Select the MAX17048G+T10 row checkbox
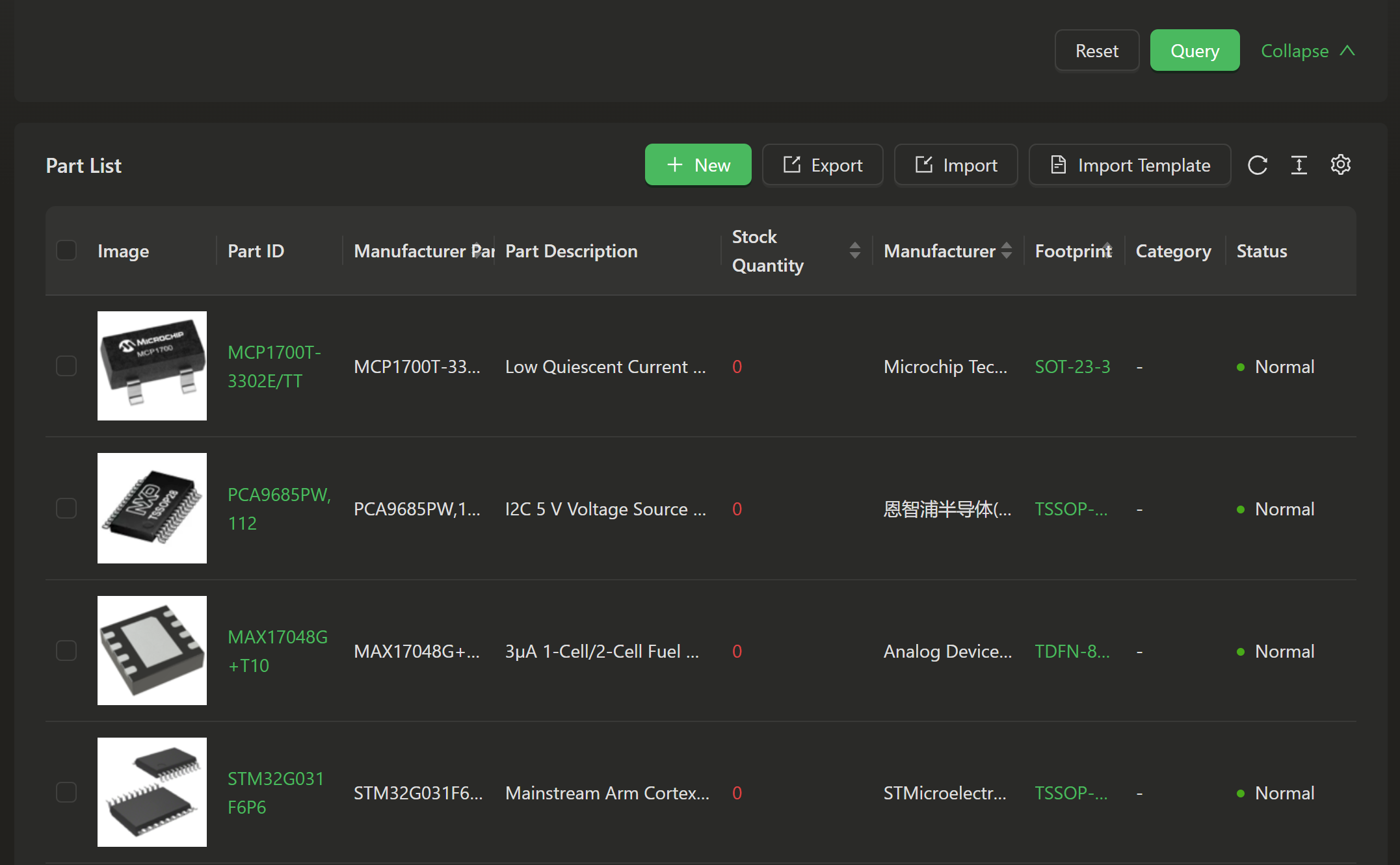1400x865 pixels. click(66, 651)
